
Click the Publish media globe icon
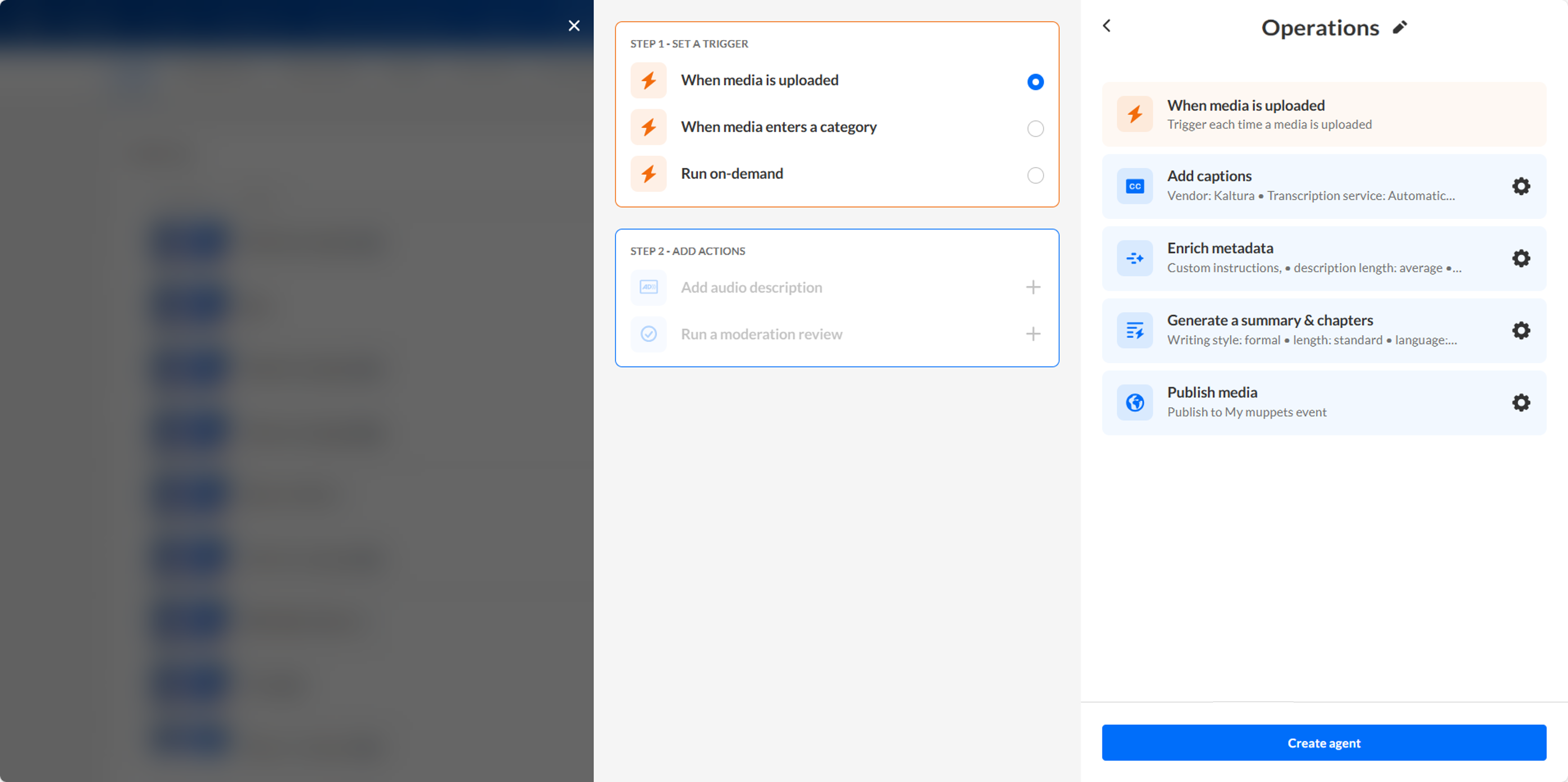click(x=1134, y=402)
